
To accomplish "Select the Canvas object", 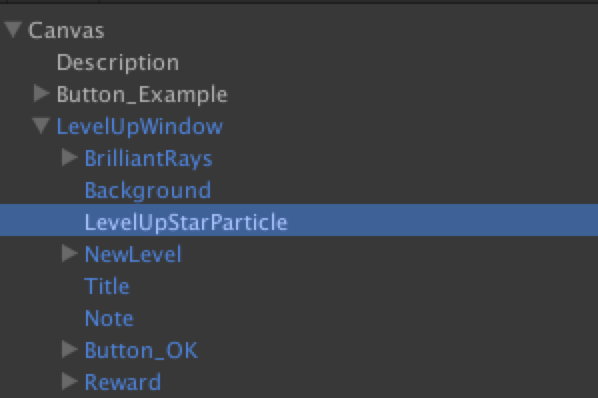I will (x=66, y=30).
